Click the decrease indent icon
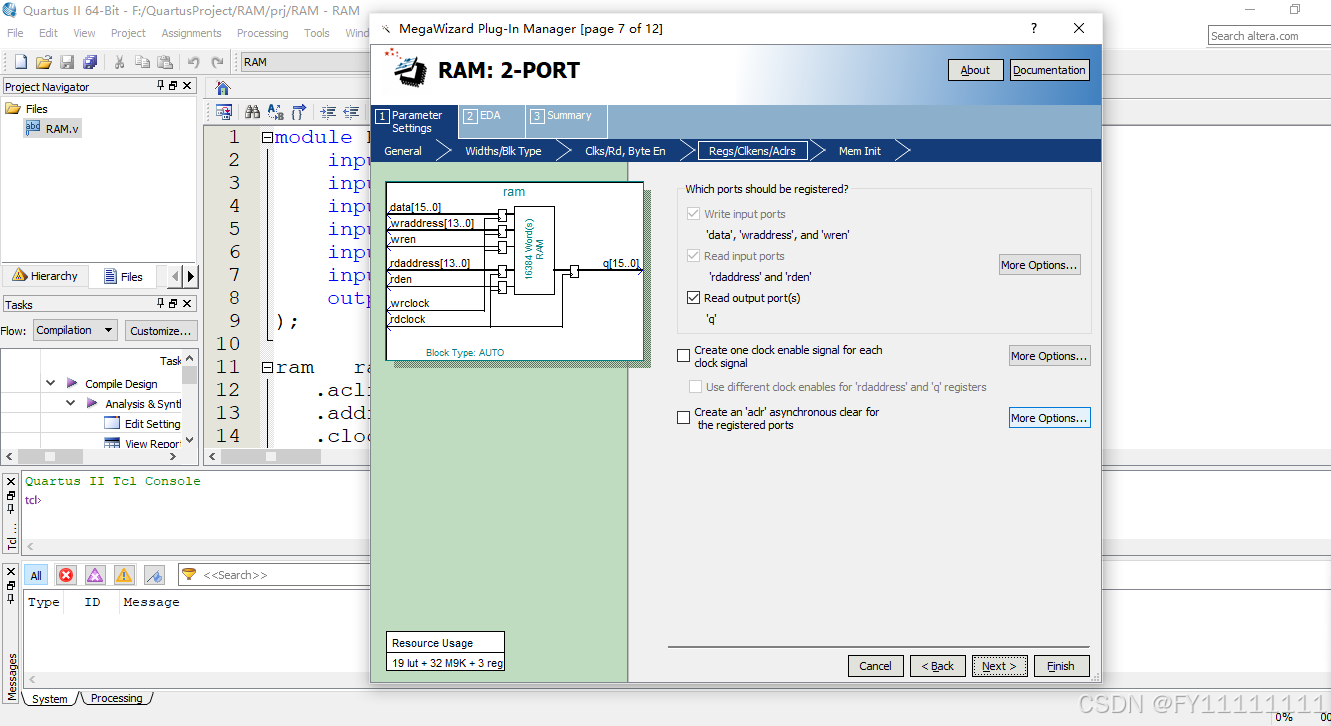This screenshot has height=726, width=1331. click(351, 112)
